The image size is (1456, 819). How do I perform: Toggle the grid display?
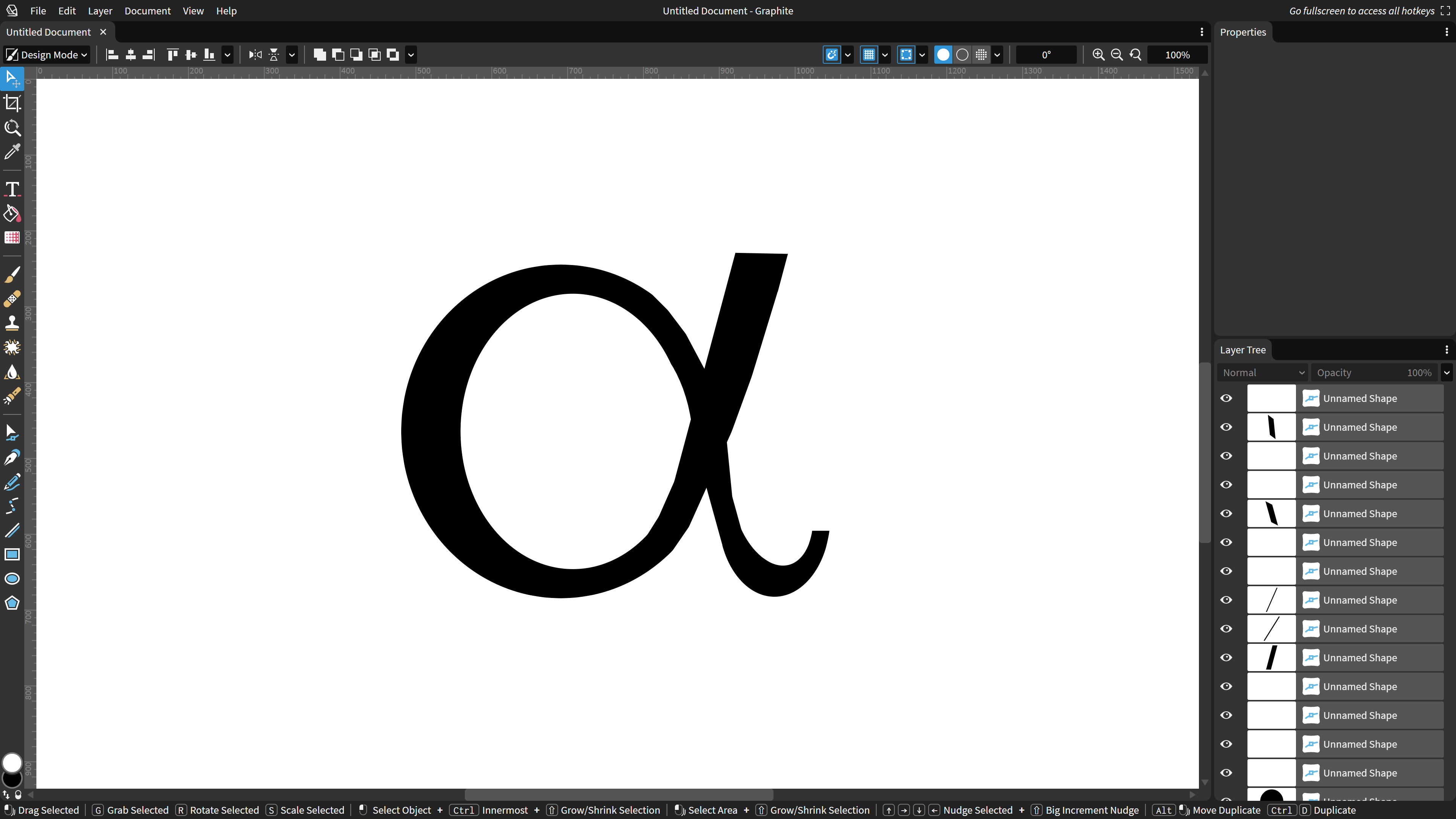(869, 55)
